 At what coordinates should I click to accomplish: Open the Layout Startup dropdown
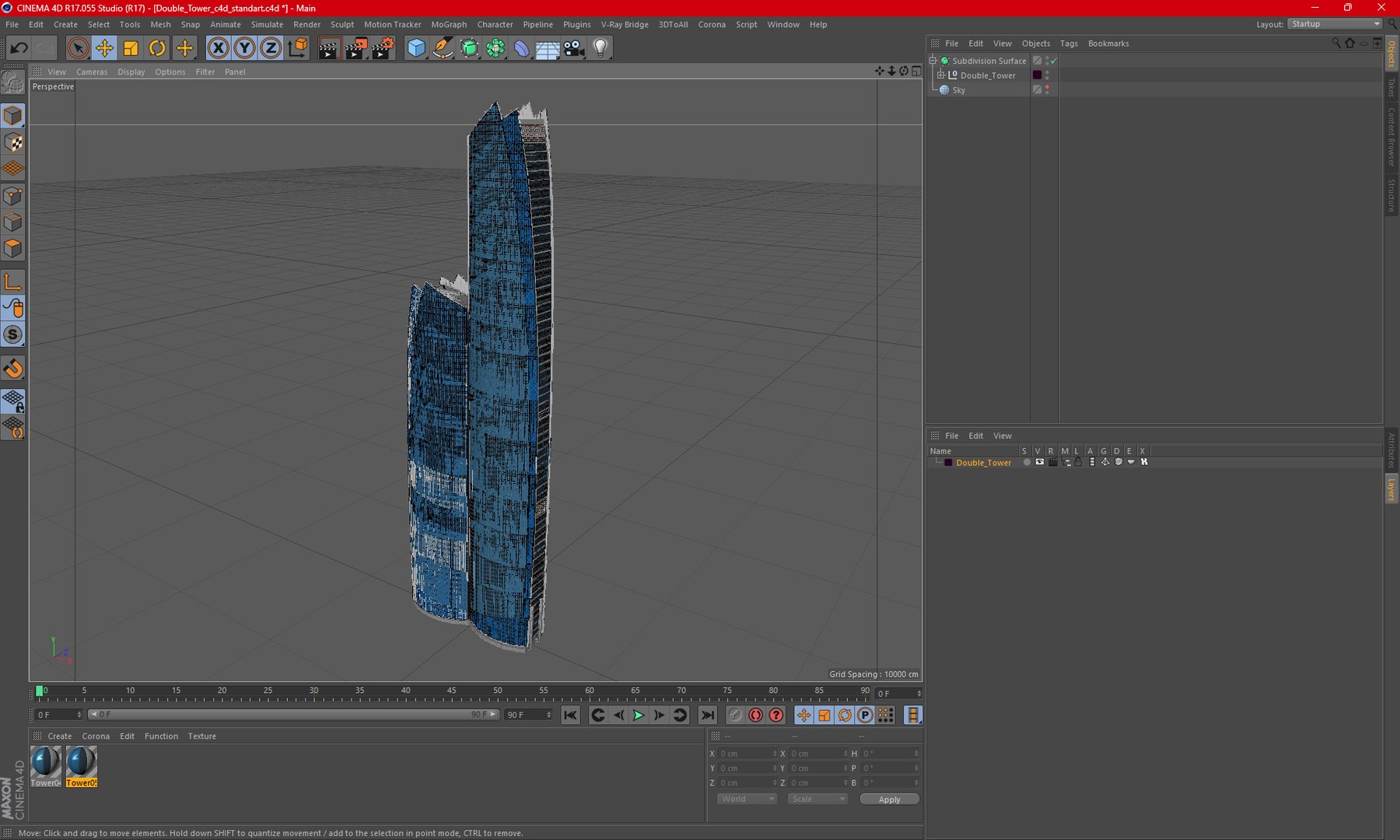1335,24
